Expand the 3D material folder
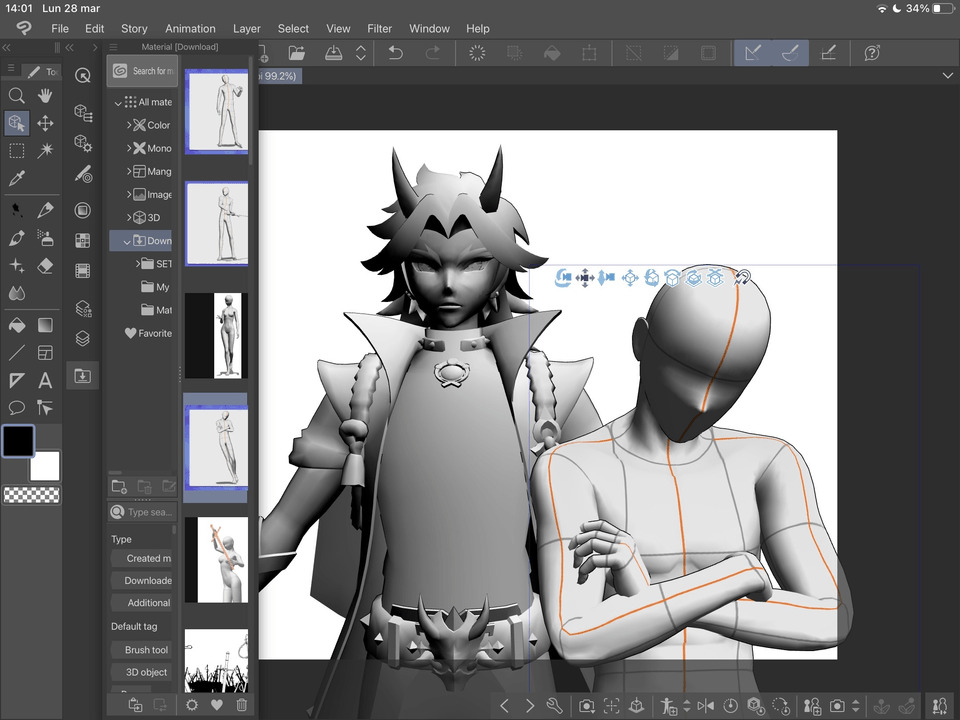The image size is (960, 720). coord(129,217)
